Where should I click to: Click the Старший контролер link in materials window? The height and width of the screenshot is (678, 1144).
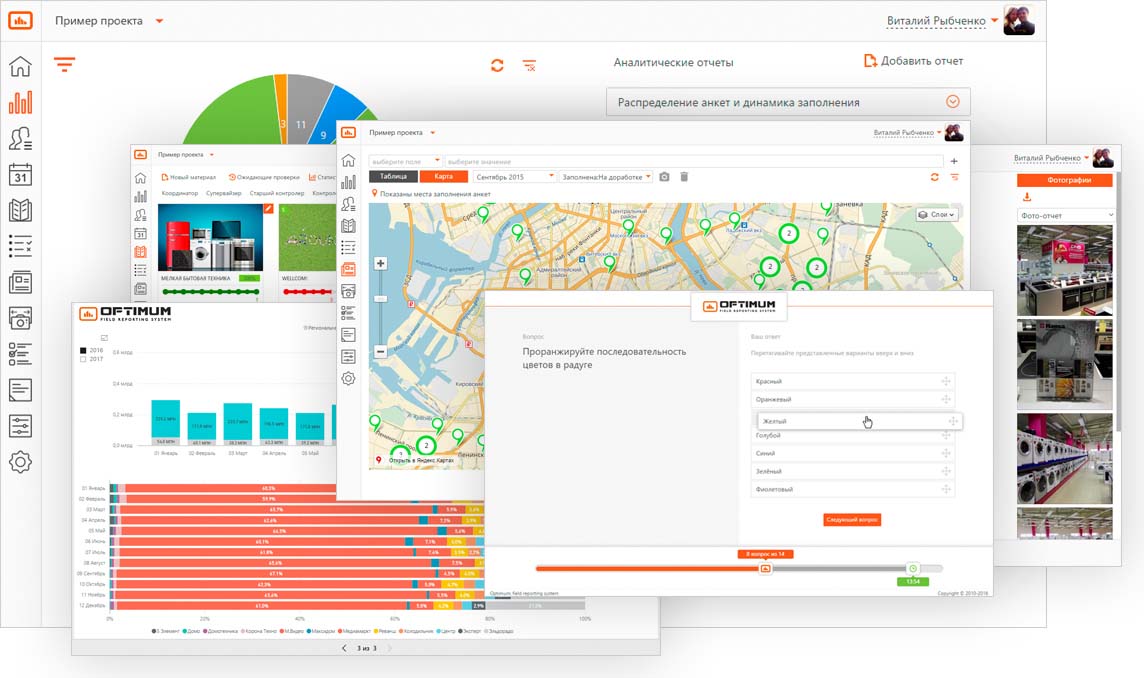tap(277, 193)
